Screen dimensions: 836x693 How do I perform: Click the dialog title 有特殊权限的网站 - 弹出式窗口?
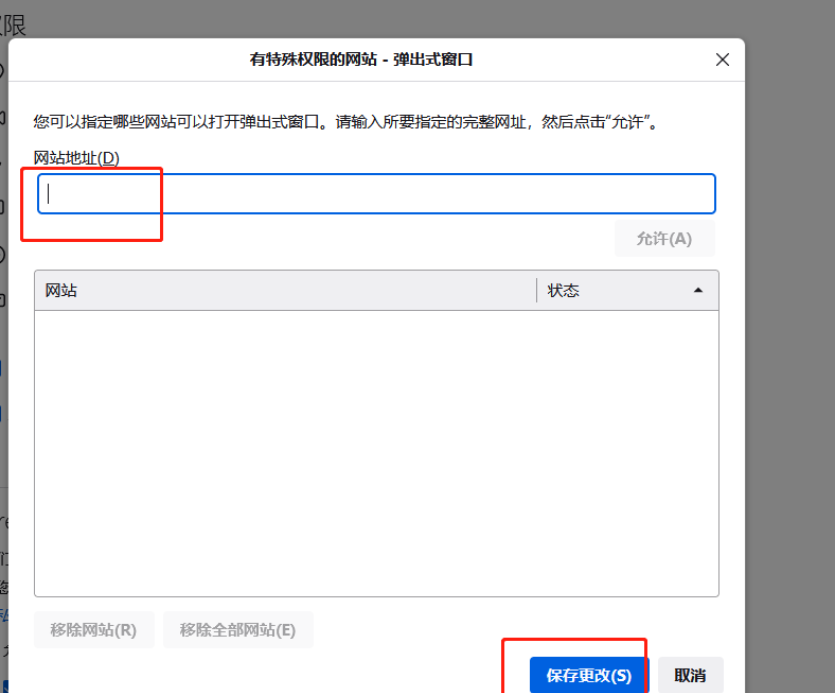361,60
